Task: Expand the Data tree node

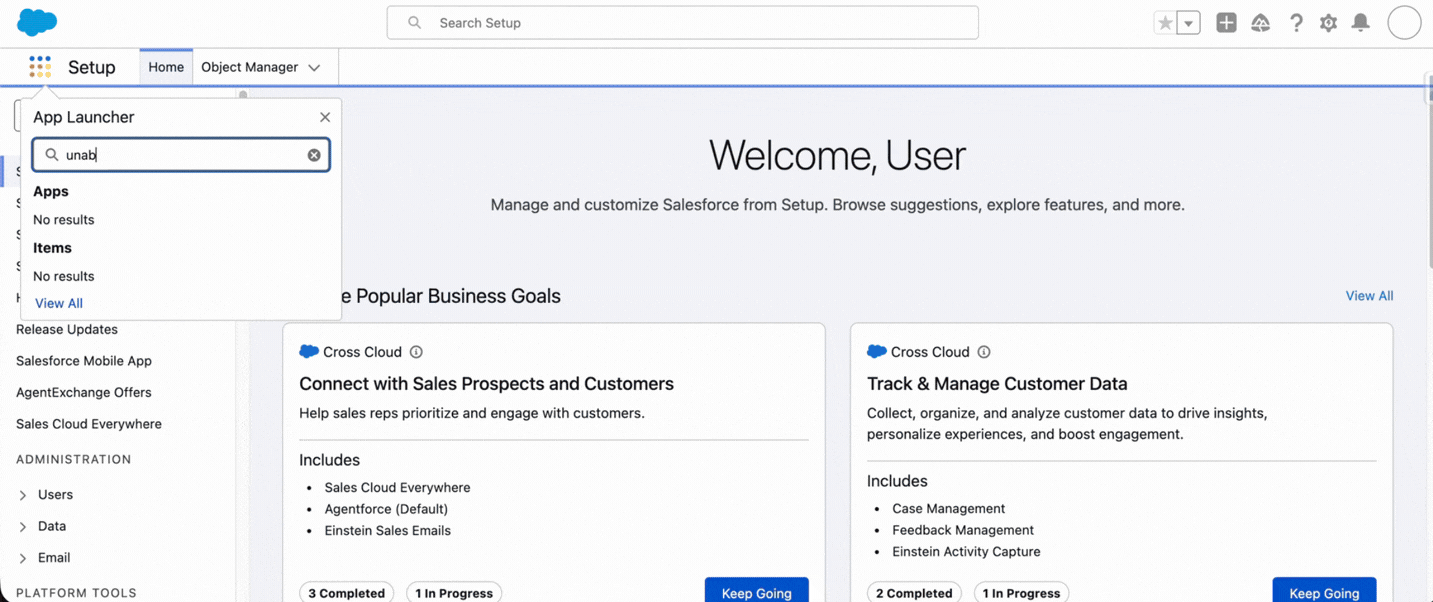Action: click(23, 526)
